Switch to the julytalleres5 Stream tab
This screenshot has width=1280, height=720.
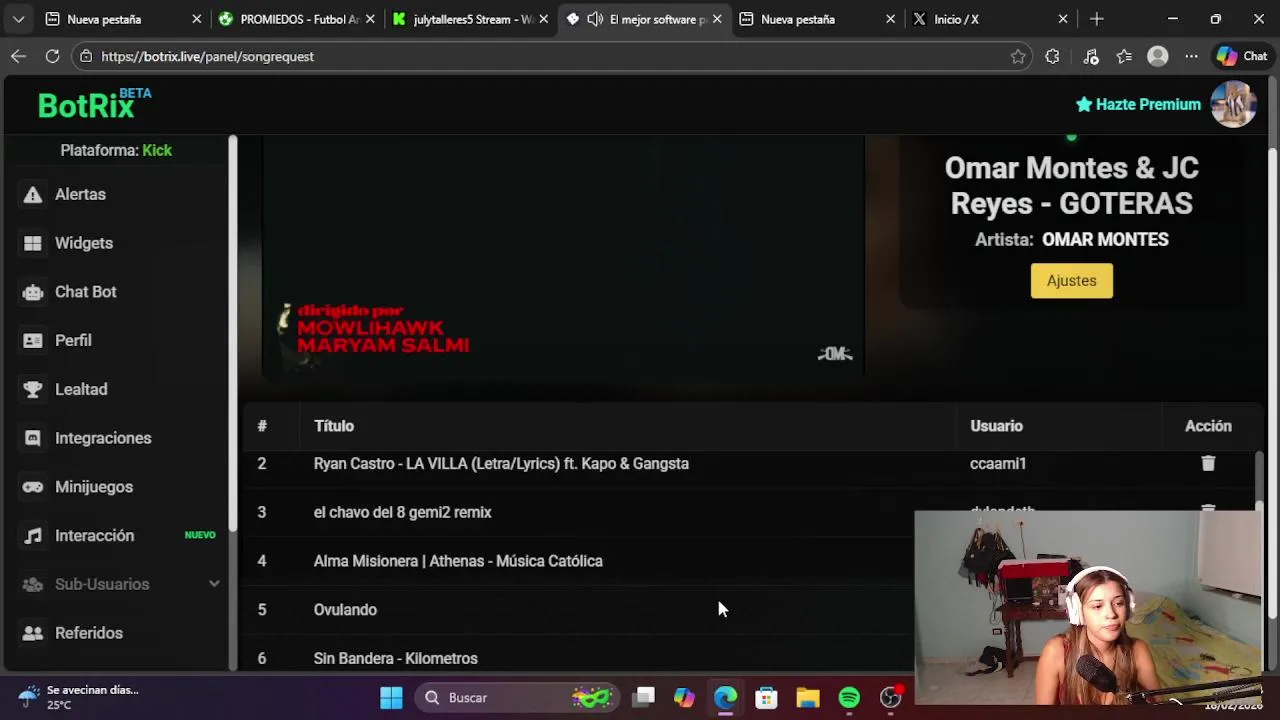(470, 19)
